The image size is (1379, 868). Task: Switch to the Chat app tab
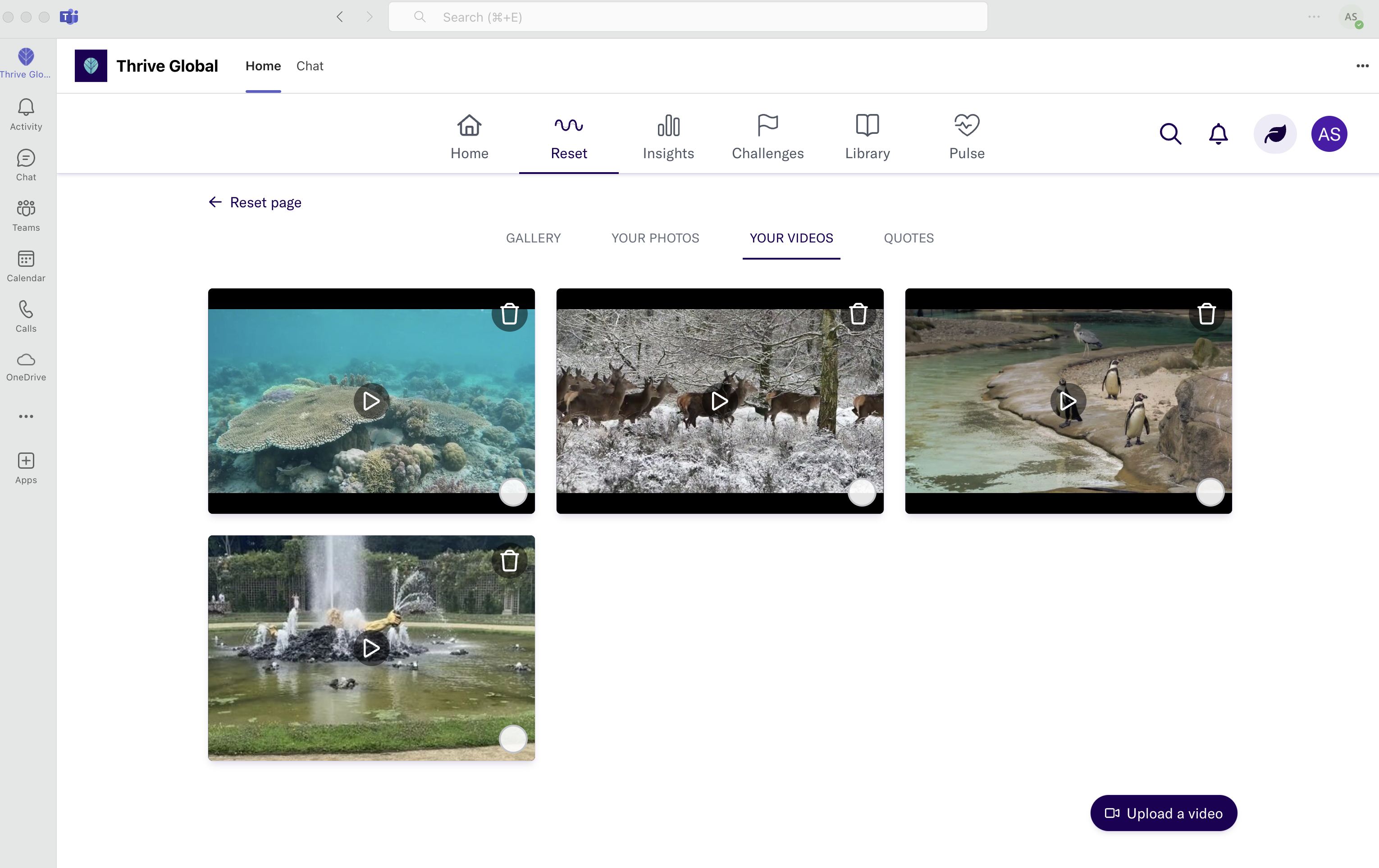310,66
